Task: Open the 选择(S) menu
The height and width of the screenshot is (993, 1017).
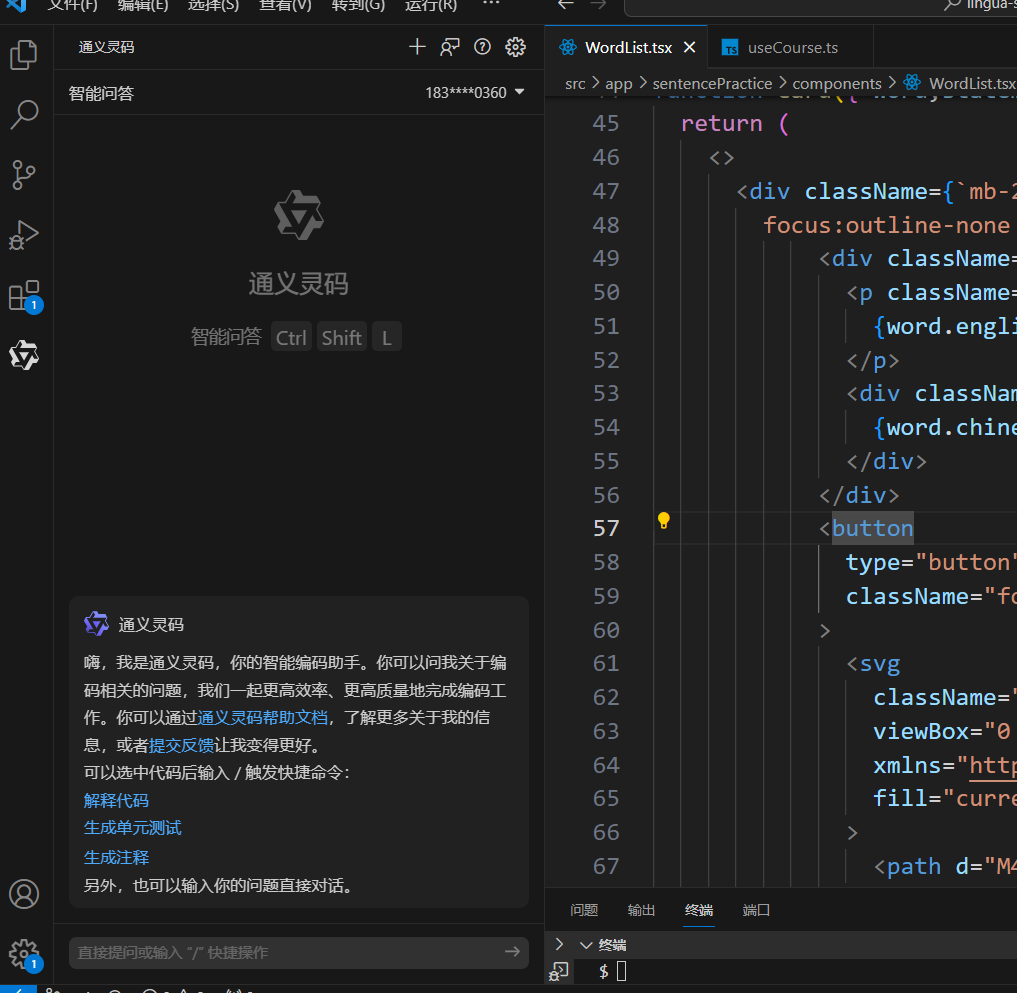Action: point(213,5)
